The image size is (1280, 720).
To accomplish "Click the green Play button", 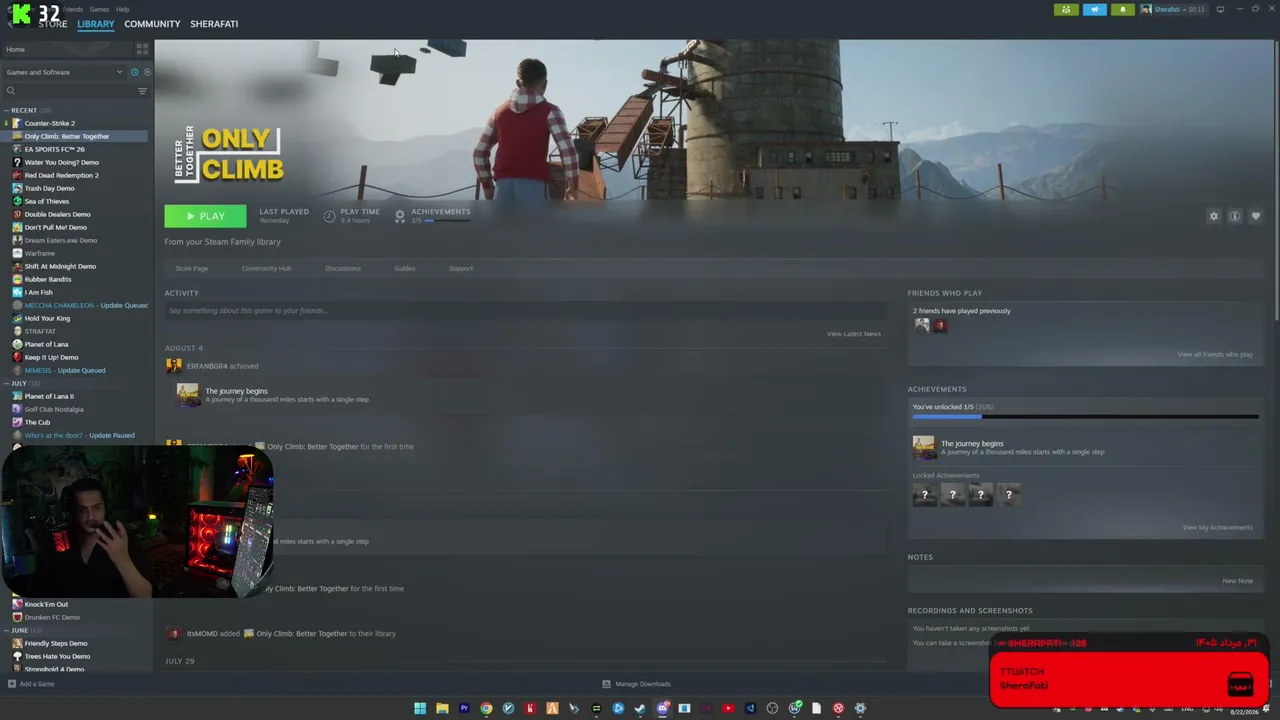I will 205,216.
